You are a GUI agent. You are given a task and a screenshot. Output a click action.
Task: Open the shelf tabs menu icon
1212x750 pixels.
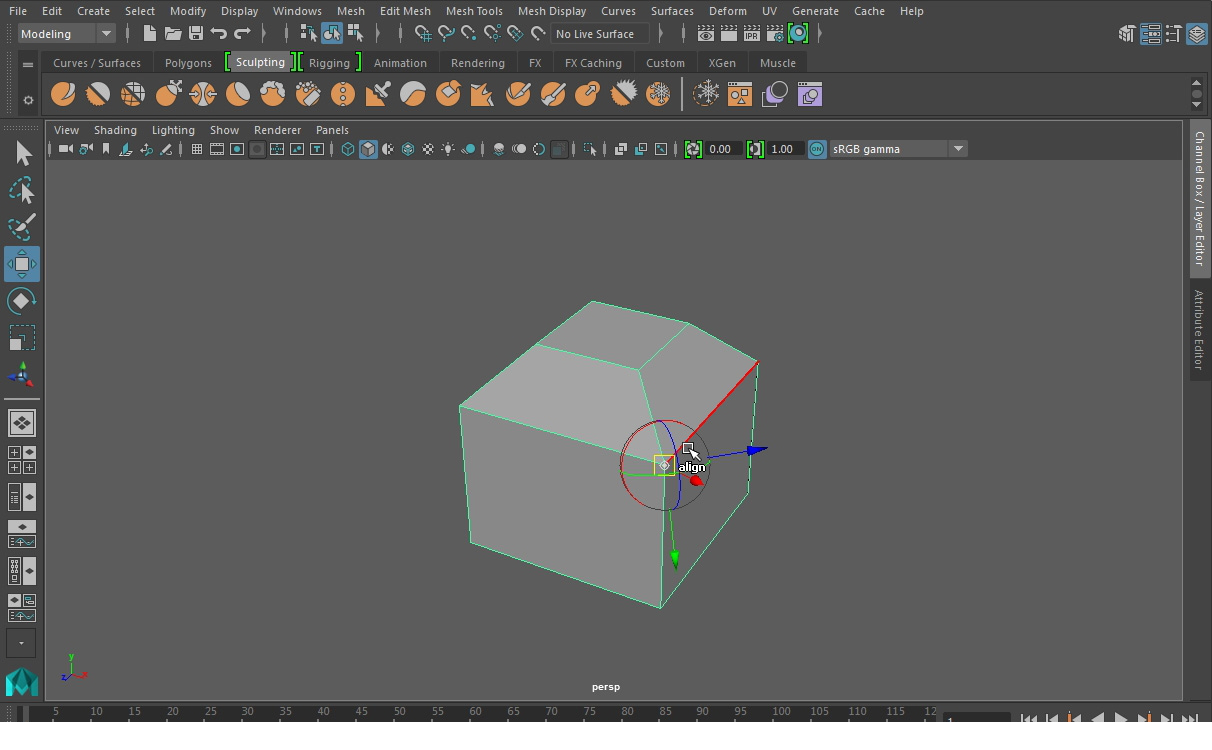[28, 64]
